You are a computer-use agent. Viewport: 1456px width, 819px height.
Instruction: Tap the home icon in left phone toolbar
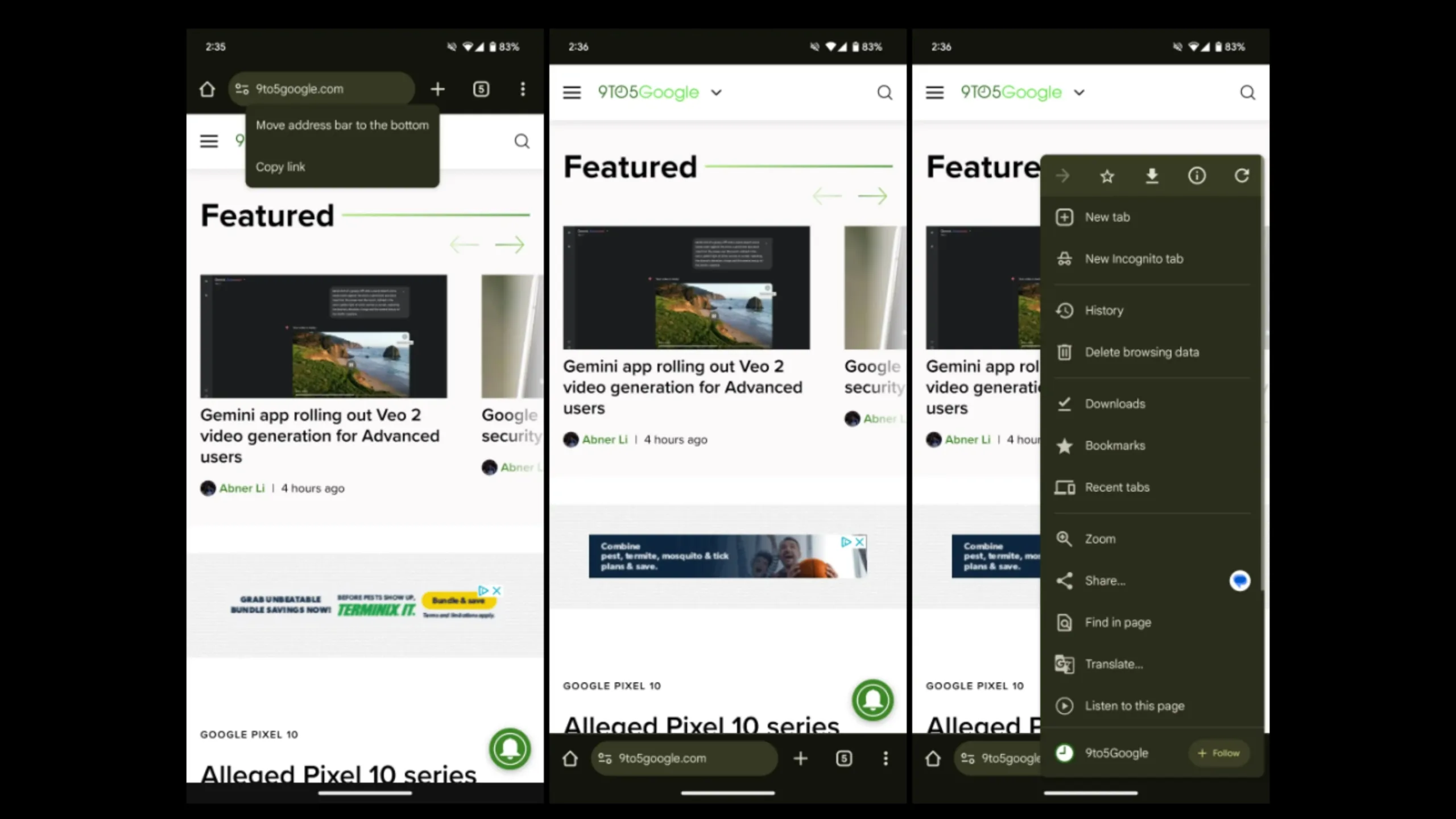click(208, 89)
